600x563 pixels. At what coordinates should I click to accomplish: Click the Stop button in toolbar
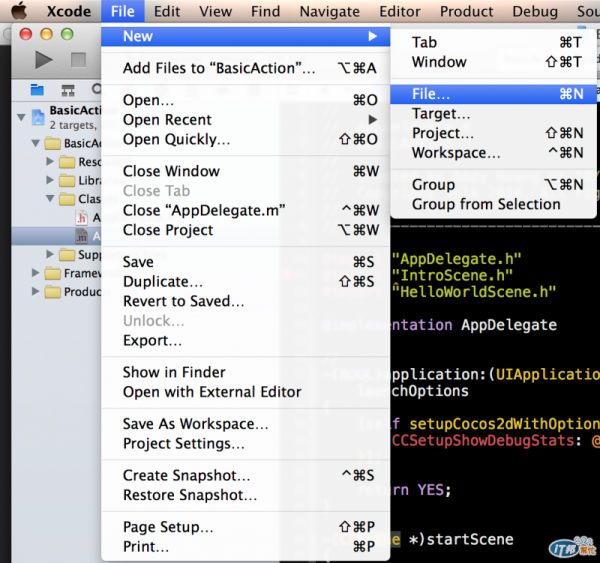pyautogui.click(x=78, y=60)
